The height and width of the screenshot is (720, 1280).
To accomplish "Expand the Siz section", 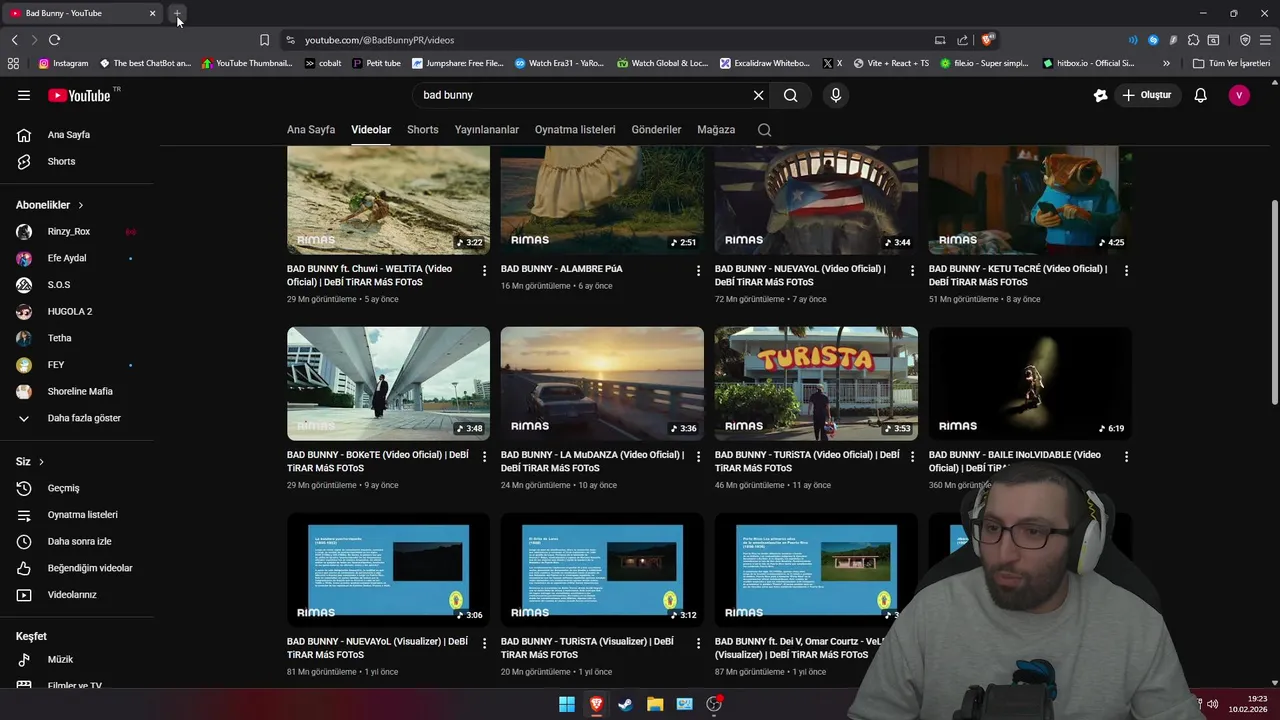I will pyautogui.click(x=30, y=461).
